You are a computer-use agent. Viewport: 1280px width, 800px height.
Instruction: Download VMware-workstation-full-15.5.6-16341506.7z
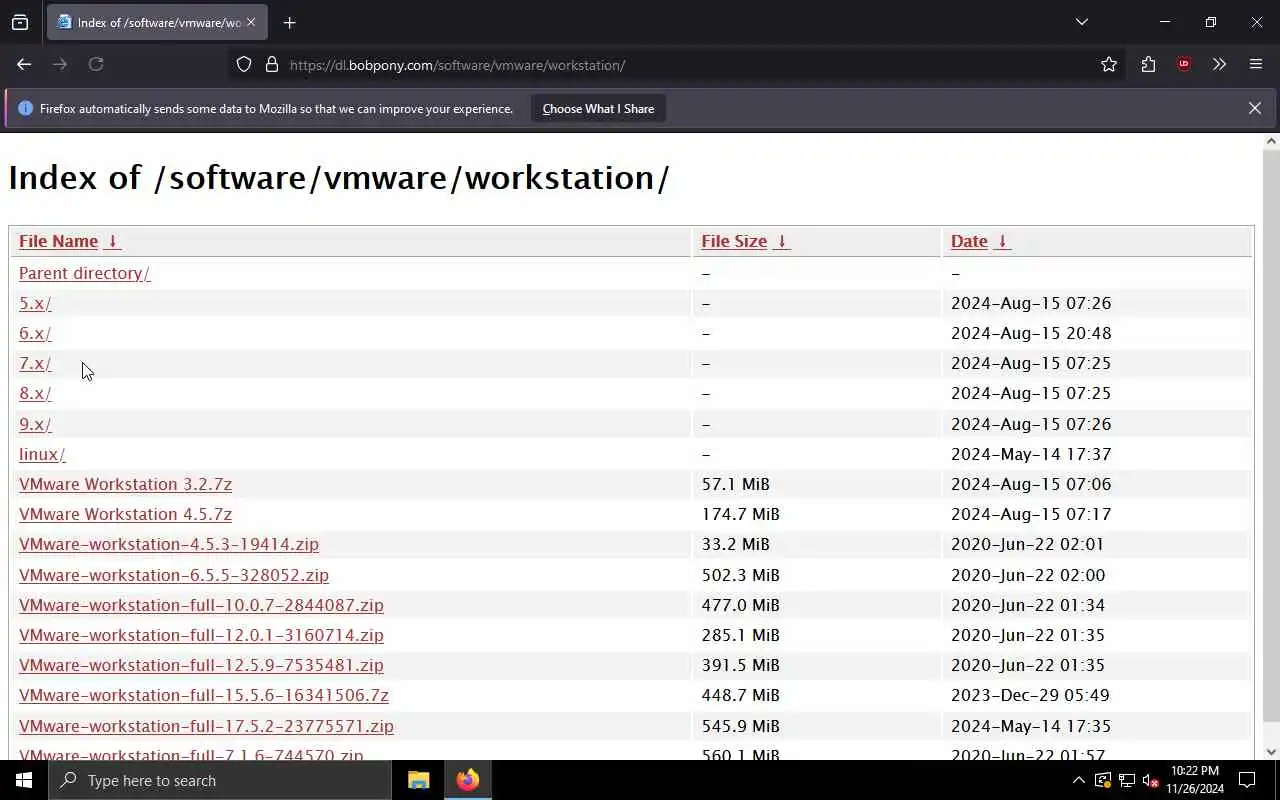[204, 695]
